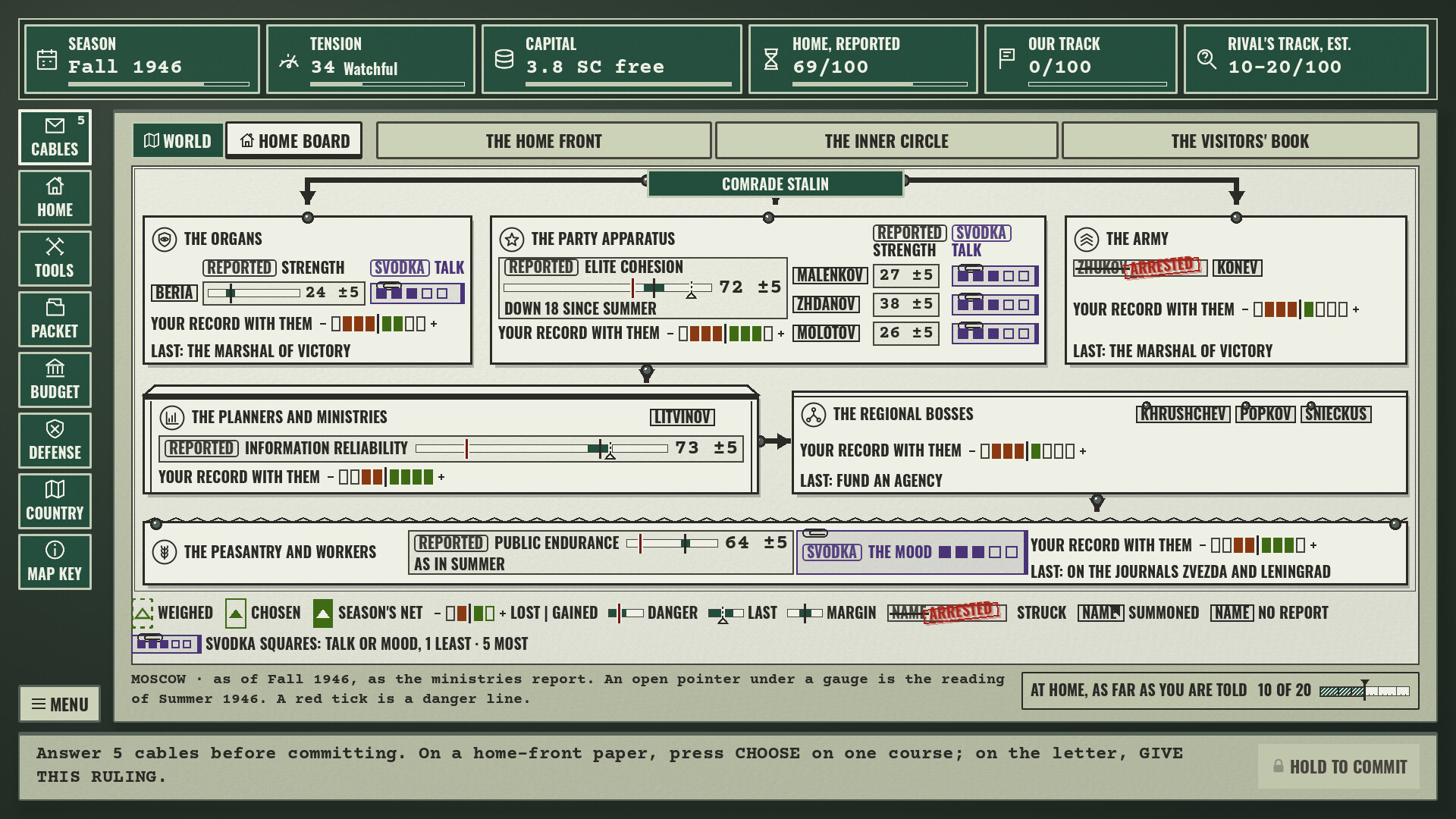Screen dimensions: 1456x819
Task: Select the Popkov name tag
Action: point(1266,414)
